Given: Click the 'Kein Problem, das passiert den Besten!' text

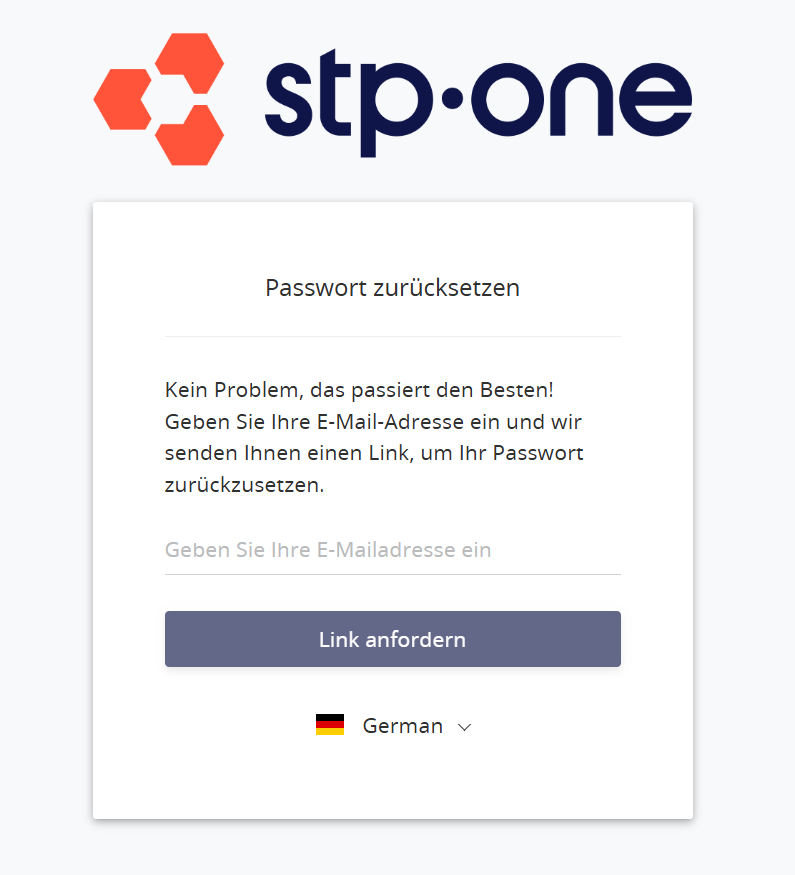Looking at the screenshot, I should tap(359, 390).
